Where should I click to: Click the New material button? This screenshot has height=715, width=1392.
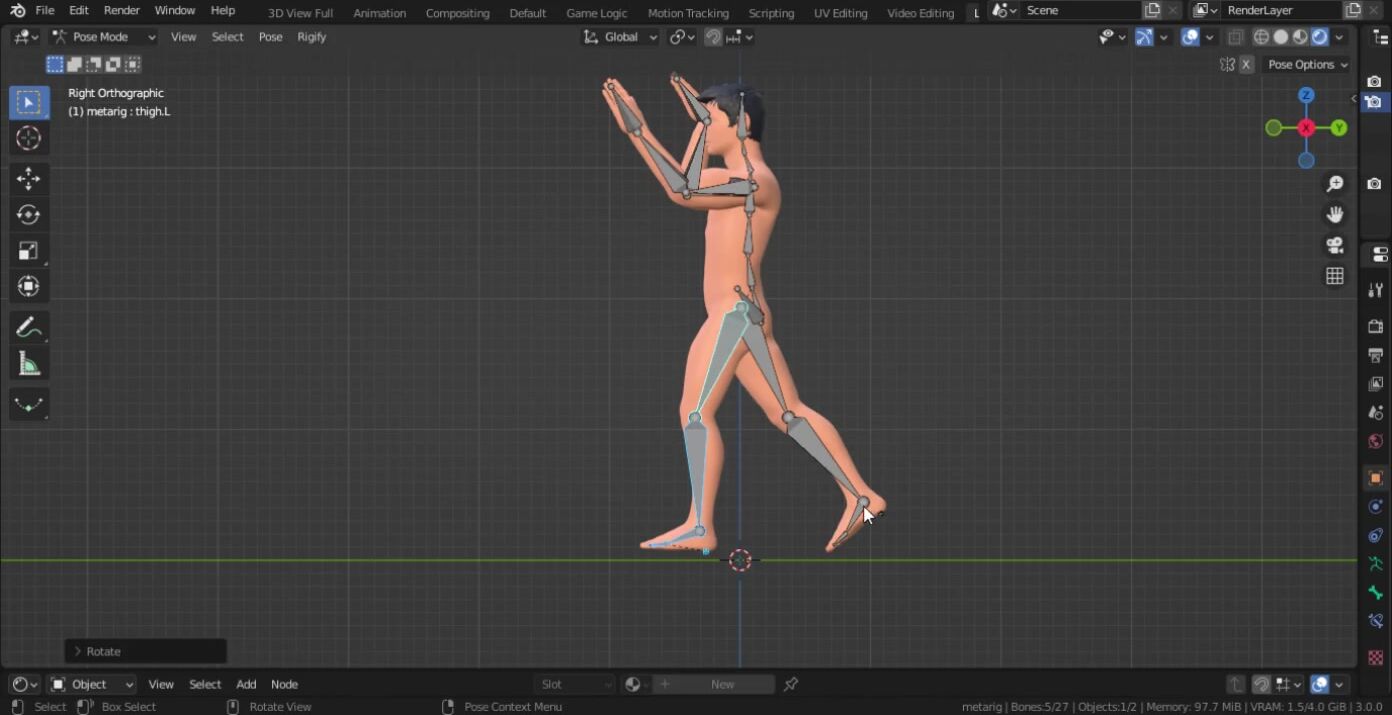722,684
